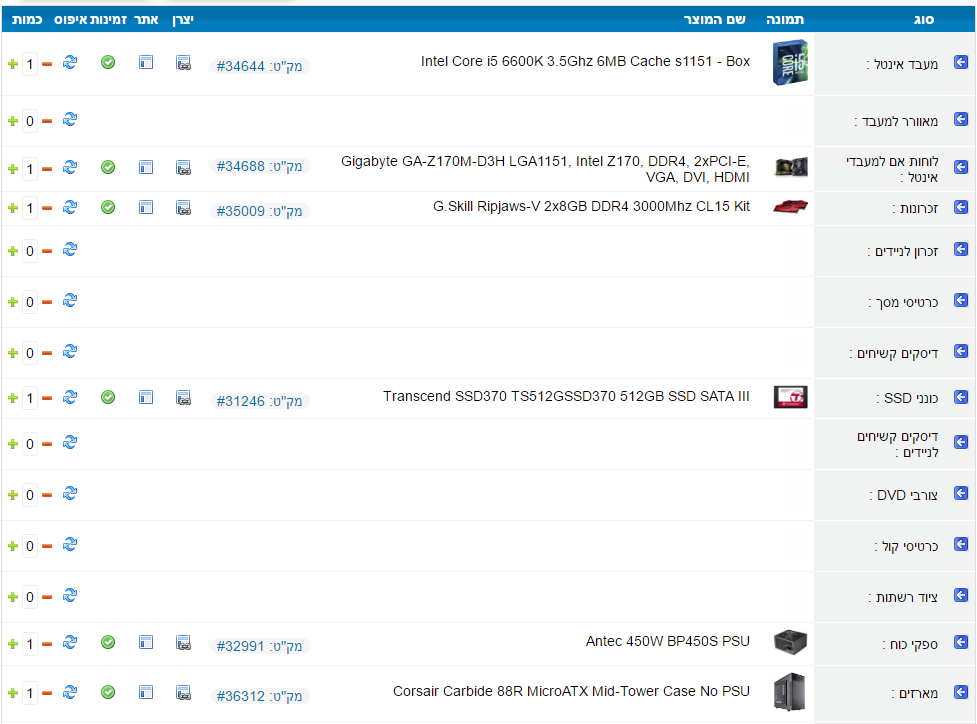
Task: Edit quantity field for Transcend SSD370
Action: pyautogui.click(x=29, y=398)
